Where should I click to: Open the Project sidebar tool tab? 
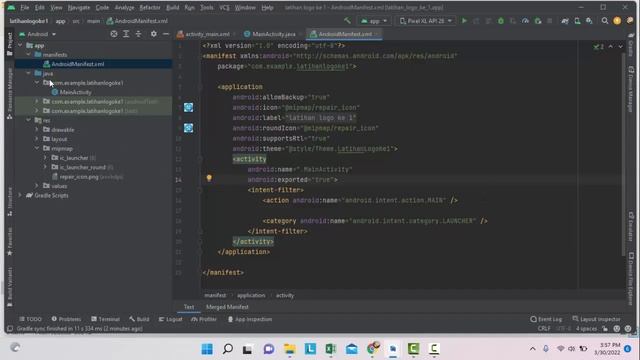(10, 44)
